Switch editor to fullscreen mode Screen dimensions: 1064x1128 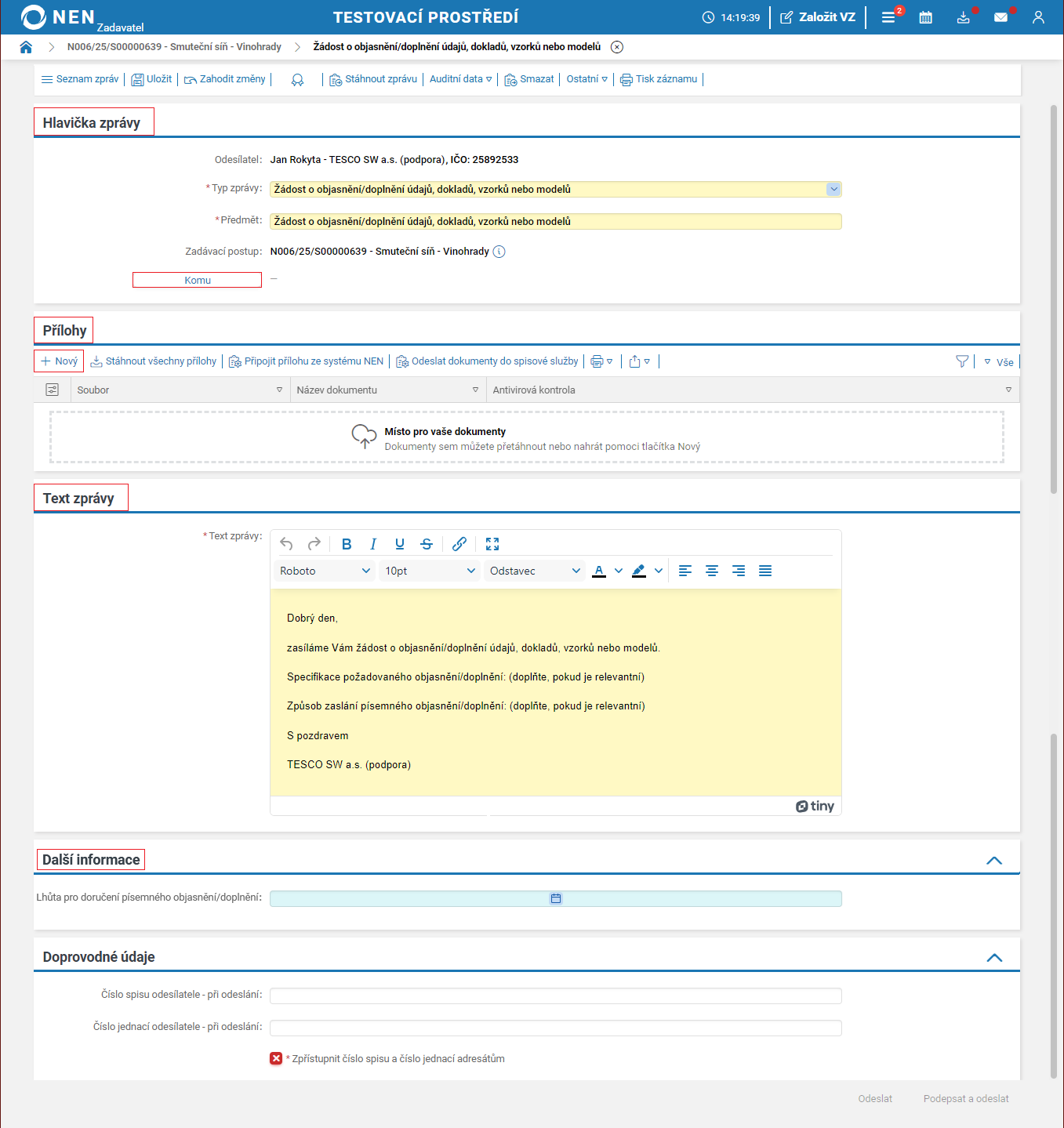(x=492, y=544)
